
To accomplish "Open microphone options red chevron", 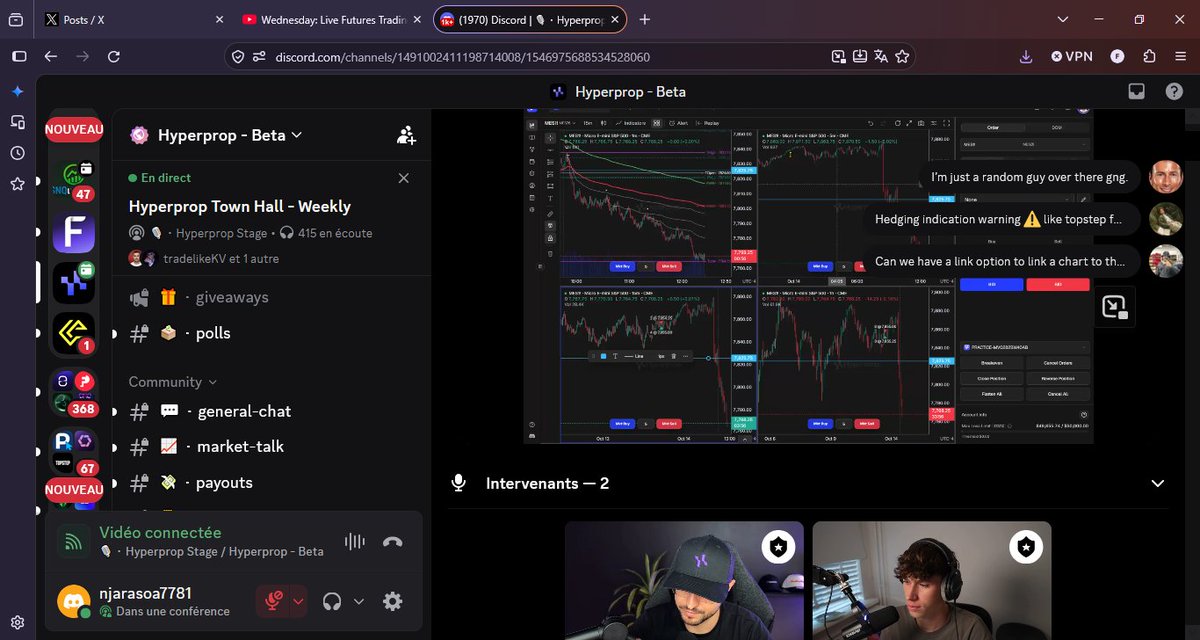I will 297,601.
